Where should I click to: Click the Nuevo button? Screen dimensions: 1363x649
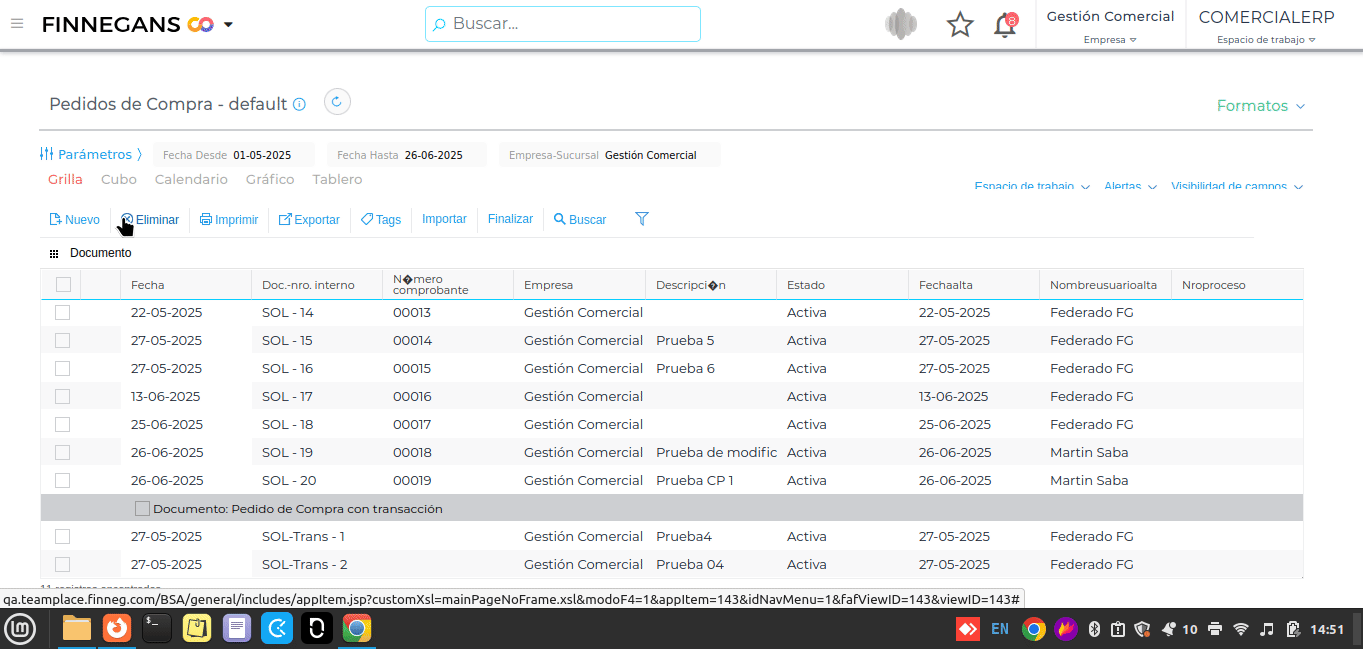click(x=75, y=220)
